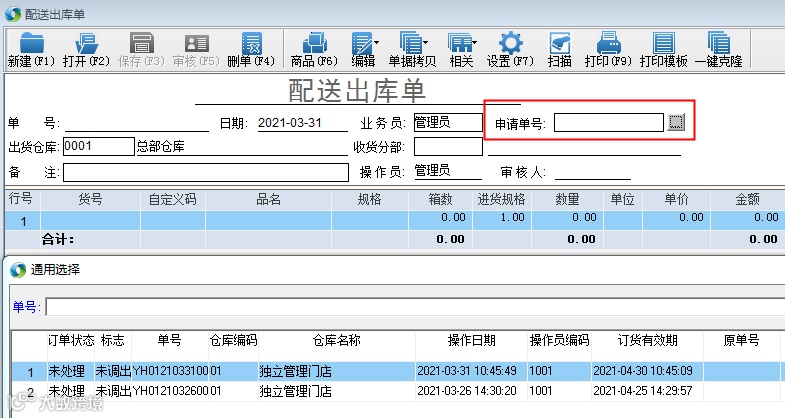The width and height of the screenshot is (785, 418).
Task: Click the 出货仓库 code field 0001
Action: [x=99, y=146]
